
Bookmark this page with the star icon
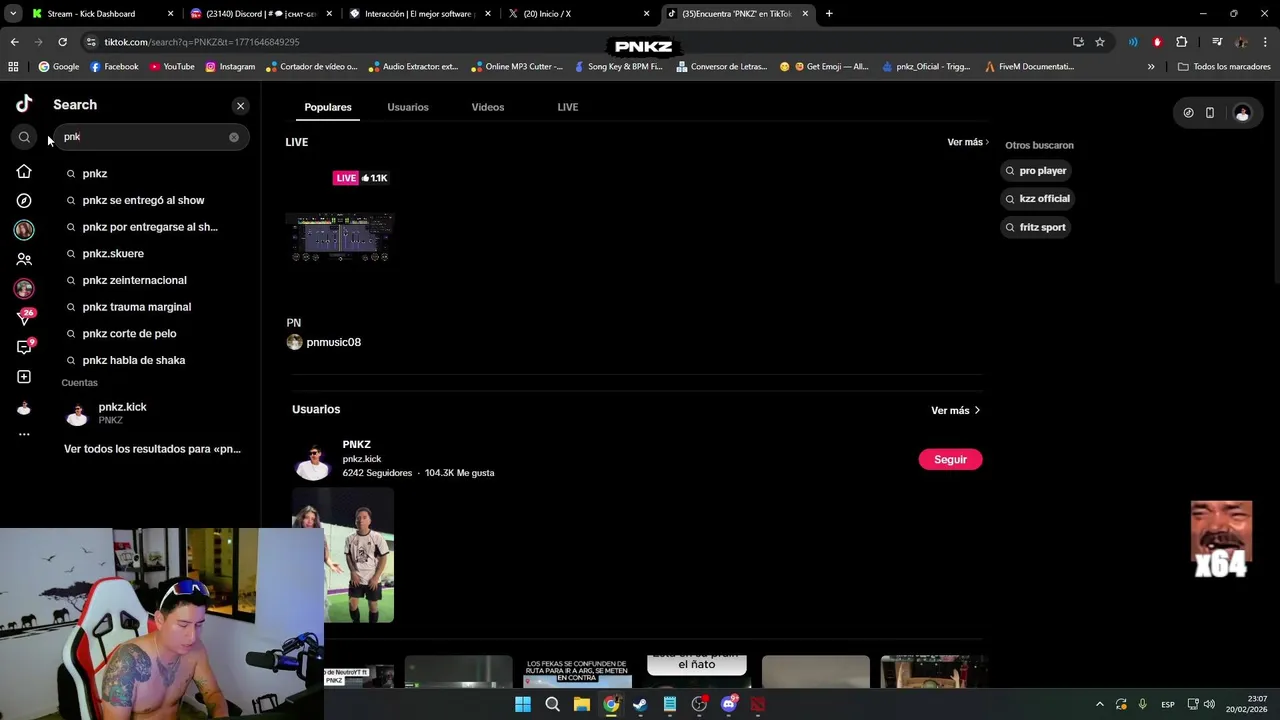[x=1100, y=42]
